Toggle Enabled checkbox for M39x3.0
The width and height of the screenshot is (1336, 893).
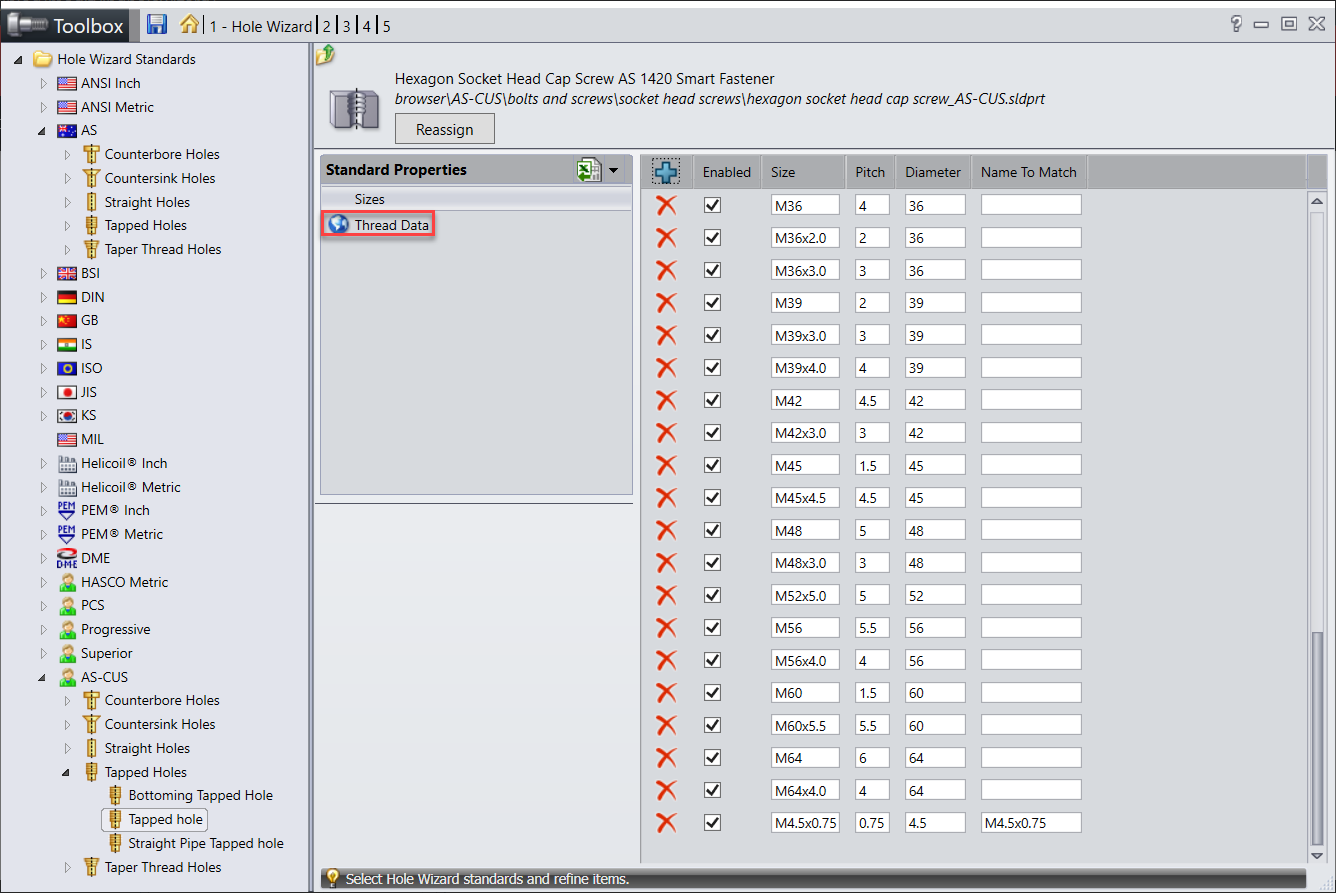712,335
